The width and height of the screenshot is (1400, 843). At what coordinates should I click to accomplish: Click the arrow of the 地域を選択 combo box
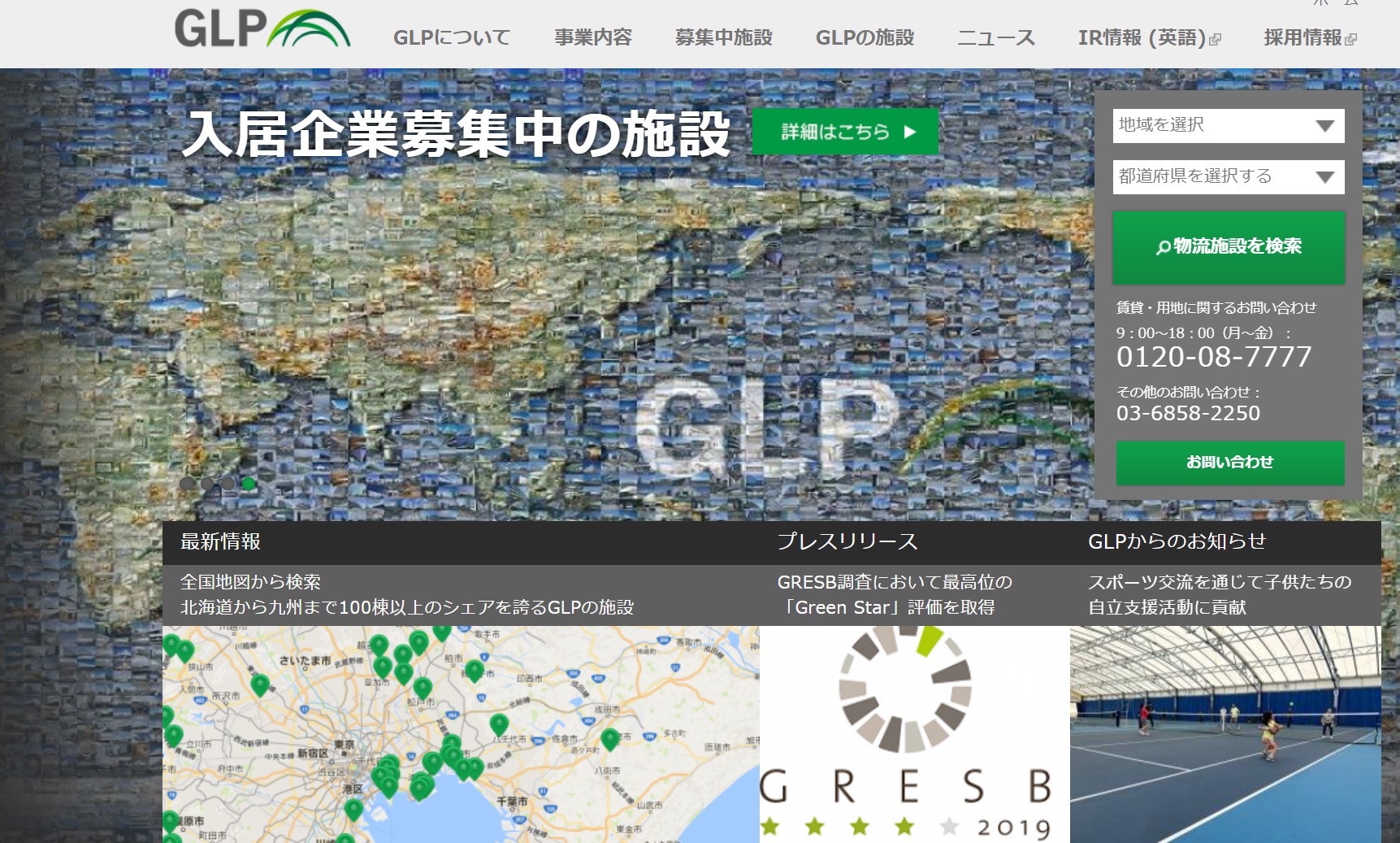[x=1325, y=126]
